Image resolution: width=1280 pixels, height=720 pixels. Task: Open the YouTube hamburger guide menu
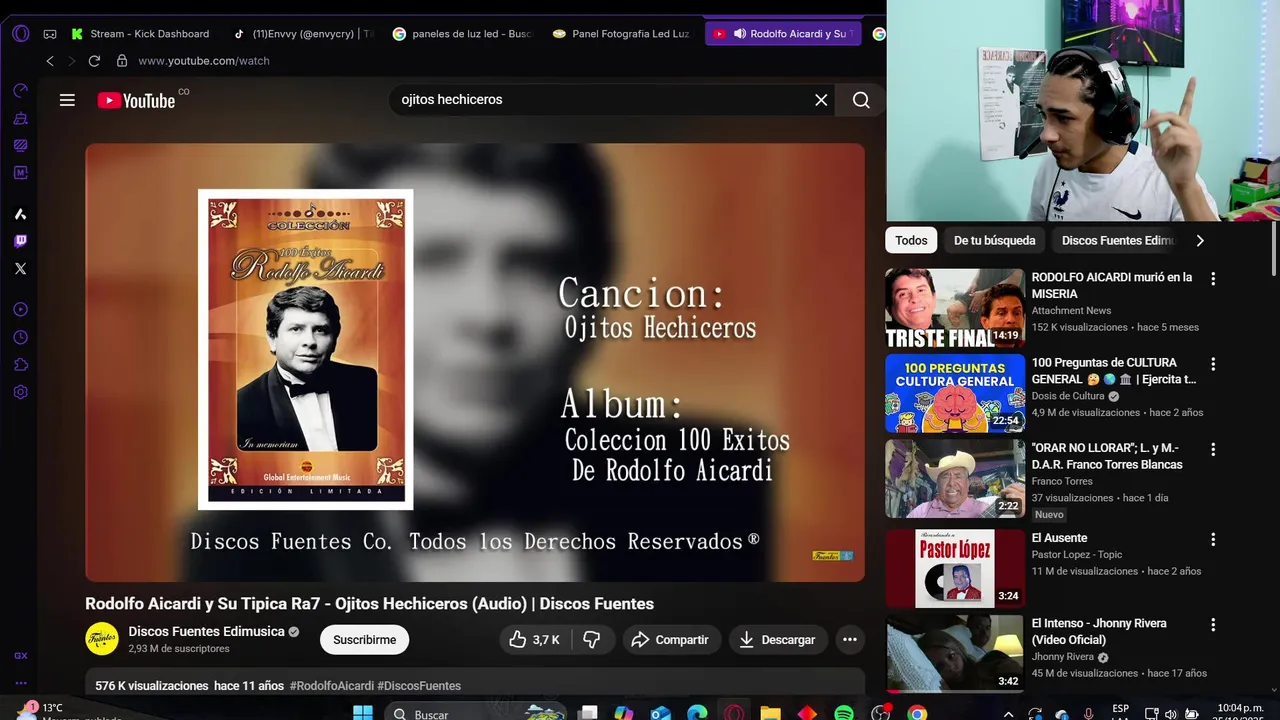(67, 100)
